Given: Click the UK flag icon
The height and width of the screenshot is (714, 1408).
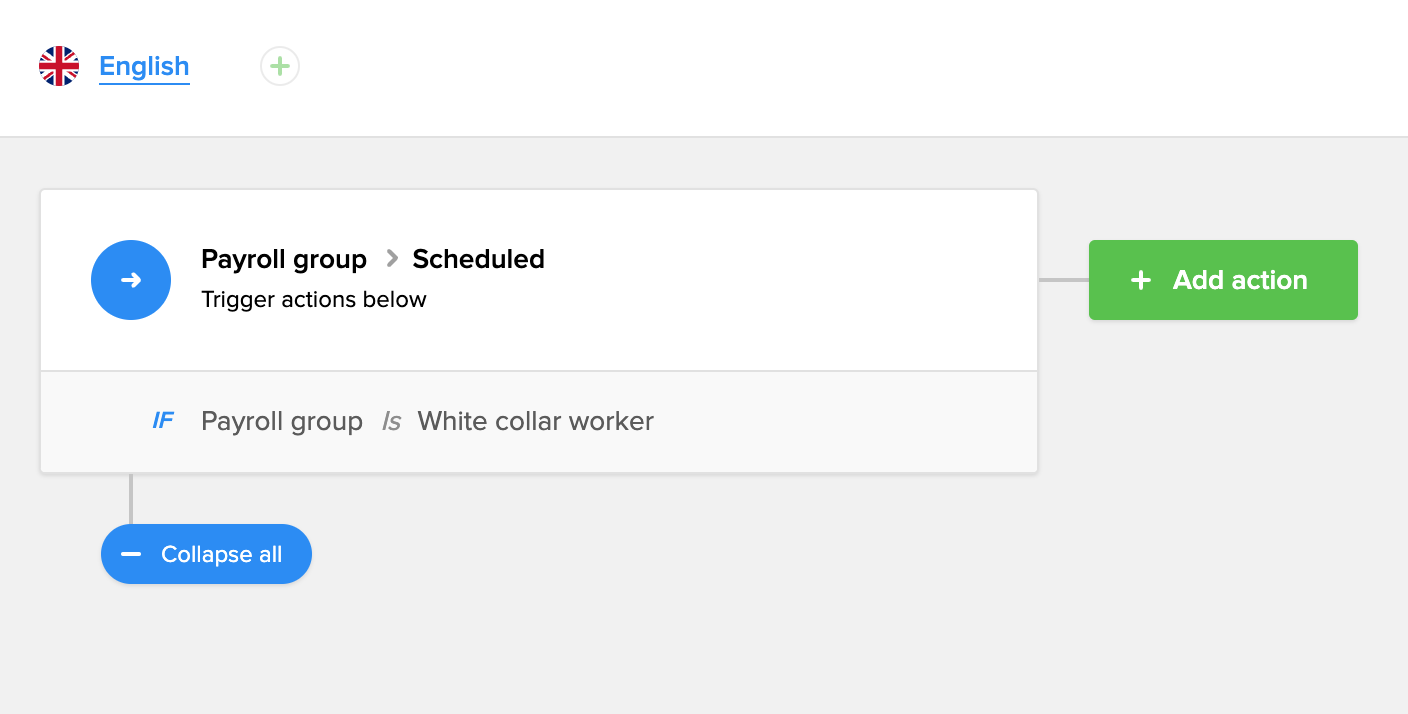Looking at the screenshot, I should pyautogui.click(x=59, y=66).
